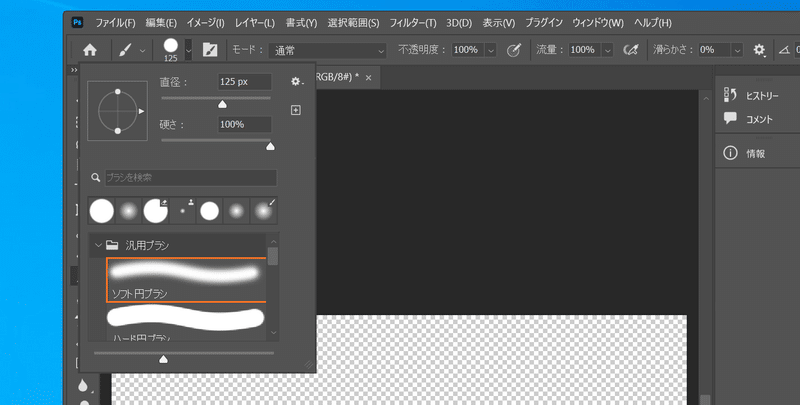Open the イメージ(I) menu
The width and height of the screenshot is (800, 405).
[x=205, y=23]
